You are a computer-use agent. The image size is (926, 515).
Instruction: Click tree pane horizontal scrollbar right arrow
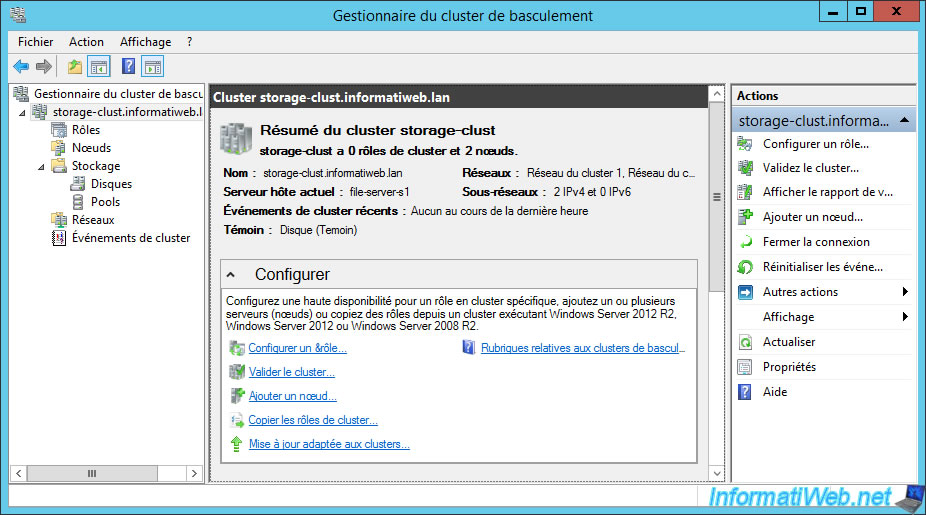coord(194,473)
